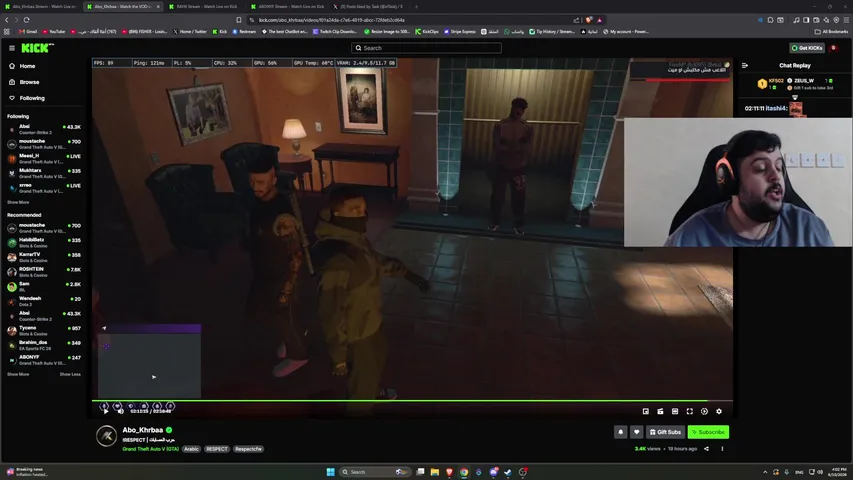The width and height of the screenshot is (853, 480).
Task: Toggle follow heart button
Action: tap(636, 432)
